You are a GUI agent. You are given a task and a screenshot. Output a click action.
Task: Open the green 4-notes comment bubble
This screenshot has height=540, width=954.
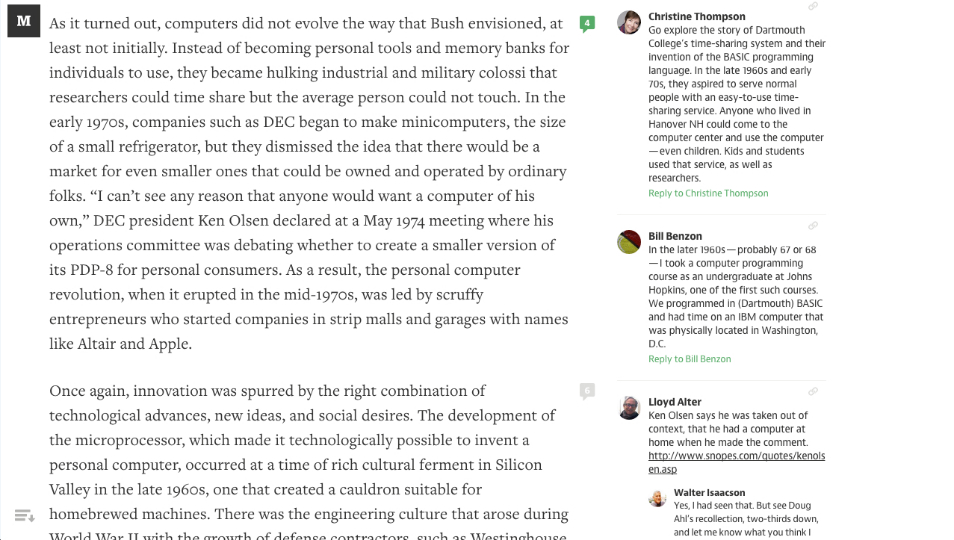tap(587, 23)
